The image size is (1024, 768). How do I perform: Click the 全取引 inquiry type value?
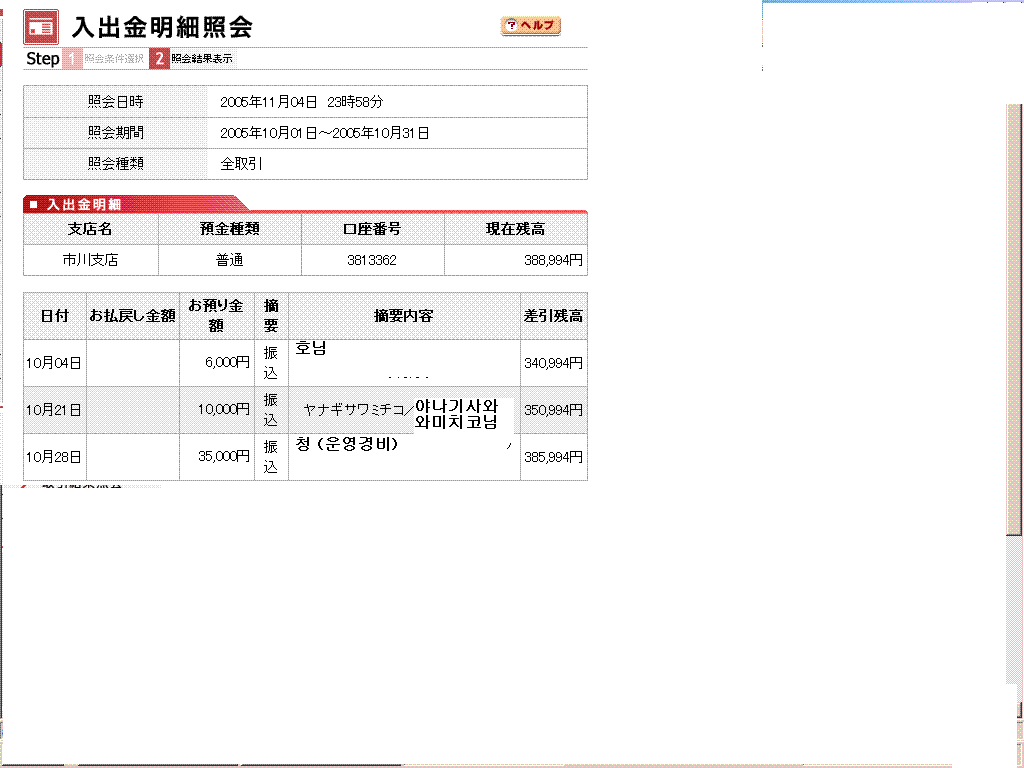coord(241,164)
